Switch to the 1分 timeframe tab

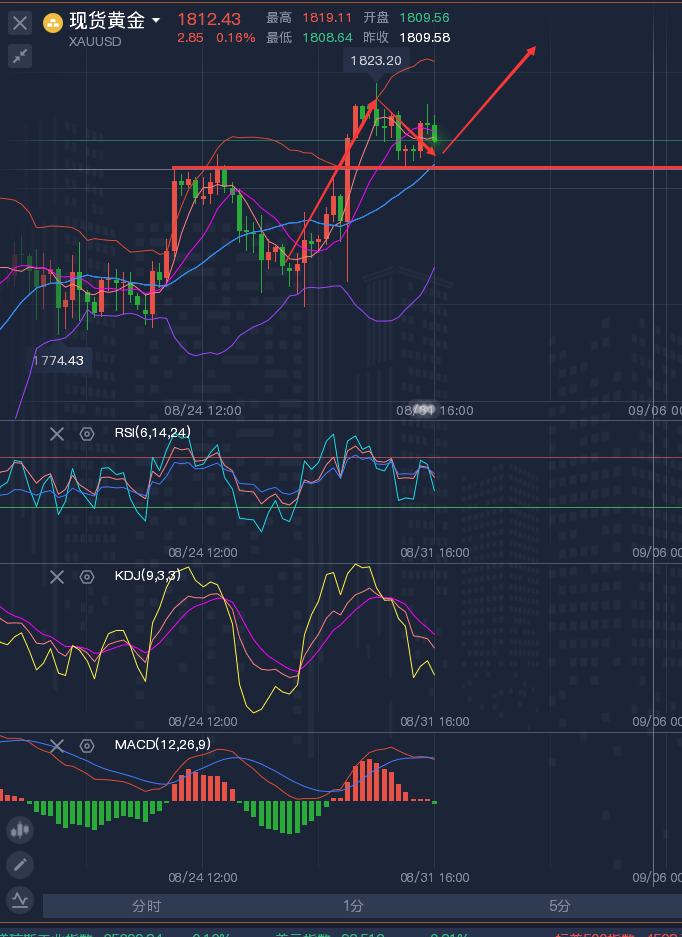[353, 906]
